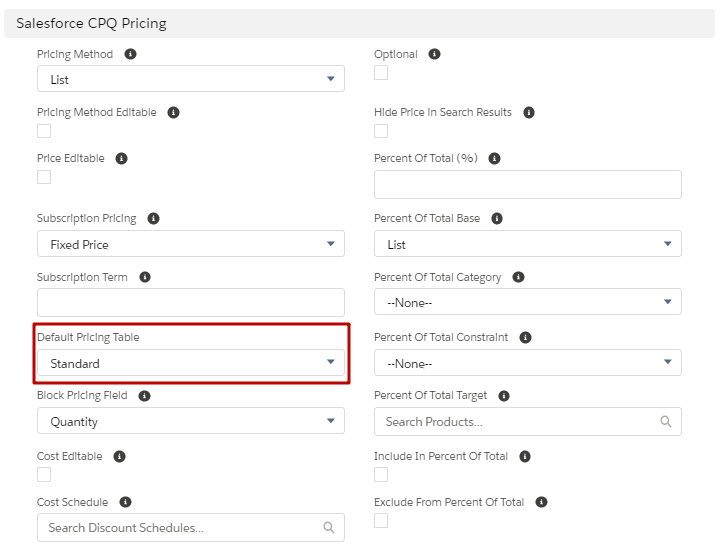The width and height of the screenshot is (722, 546).
Task: Click info icon next to Percent Of Total Target
Action: pyautogui.click(x=504, y=396)
